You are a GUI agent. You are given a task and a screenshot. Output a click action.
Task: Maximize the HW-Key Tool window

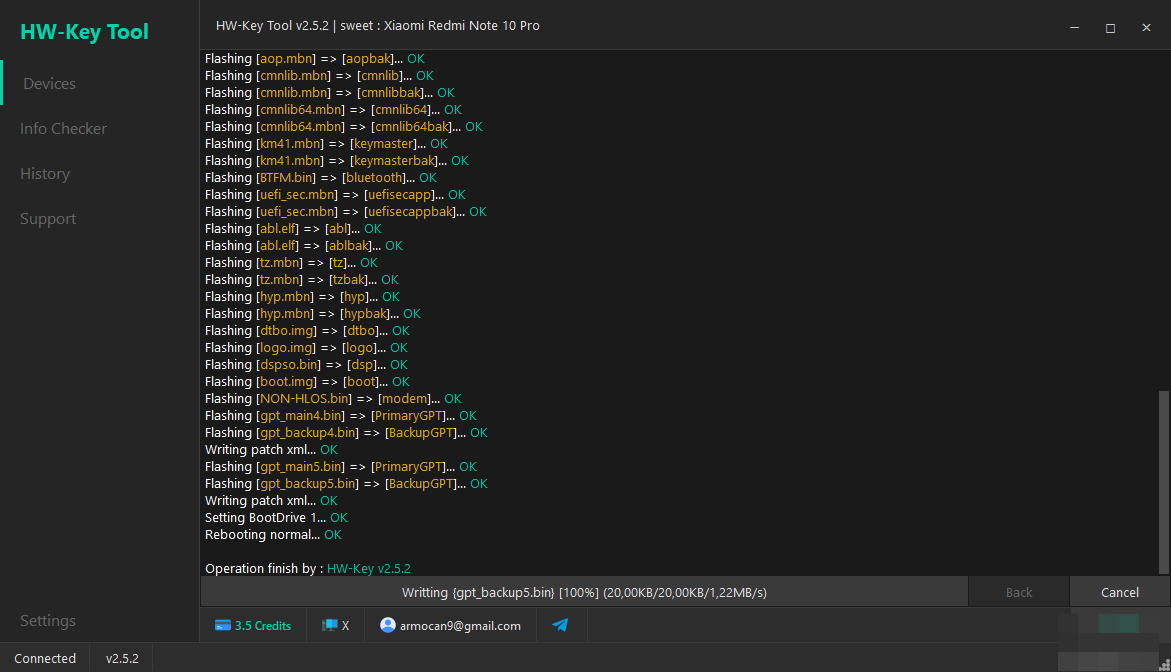pyautogui.click(x=1111, y=28)
